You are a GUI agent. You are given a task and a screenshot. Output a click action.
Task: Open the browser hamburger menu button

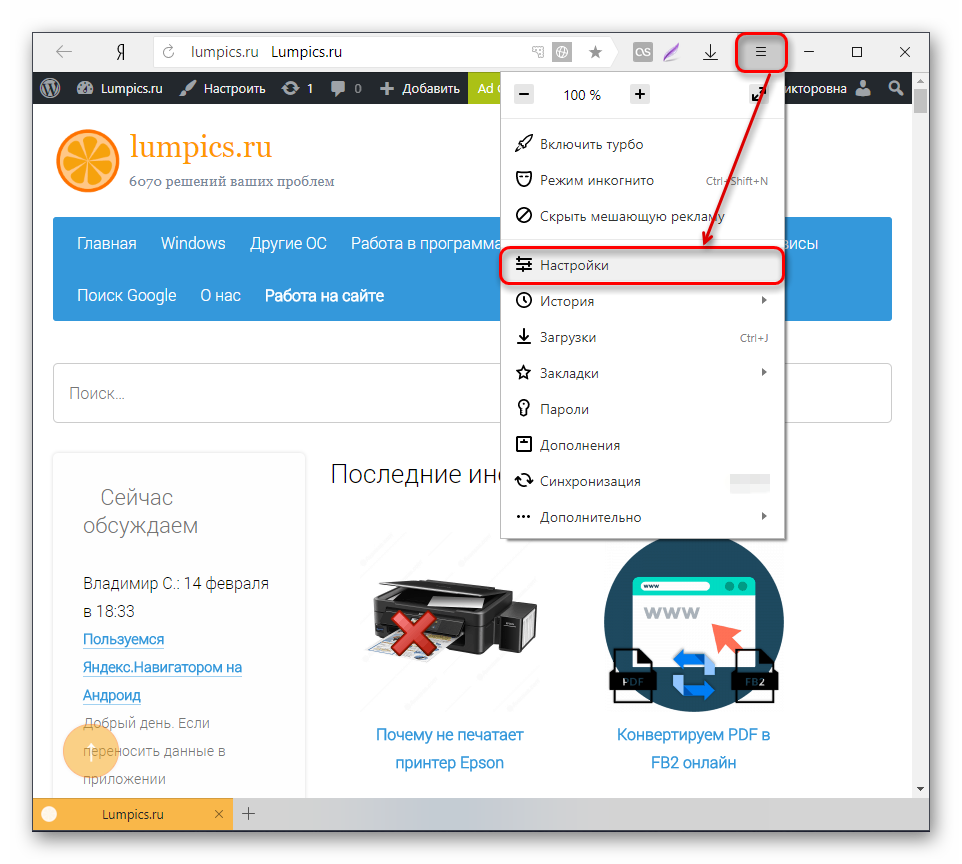pos(760,52)
